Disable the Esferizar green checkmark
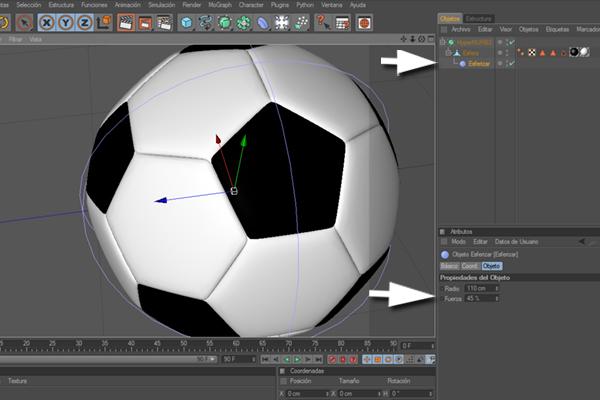This screenshot has width=600, height=400. coord(512,64)
